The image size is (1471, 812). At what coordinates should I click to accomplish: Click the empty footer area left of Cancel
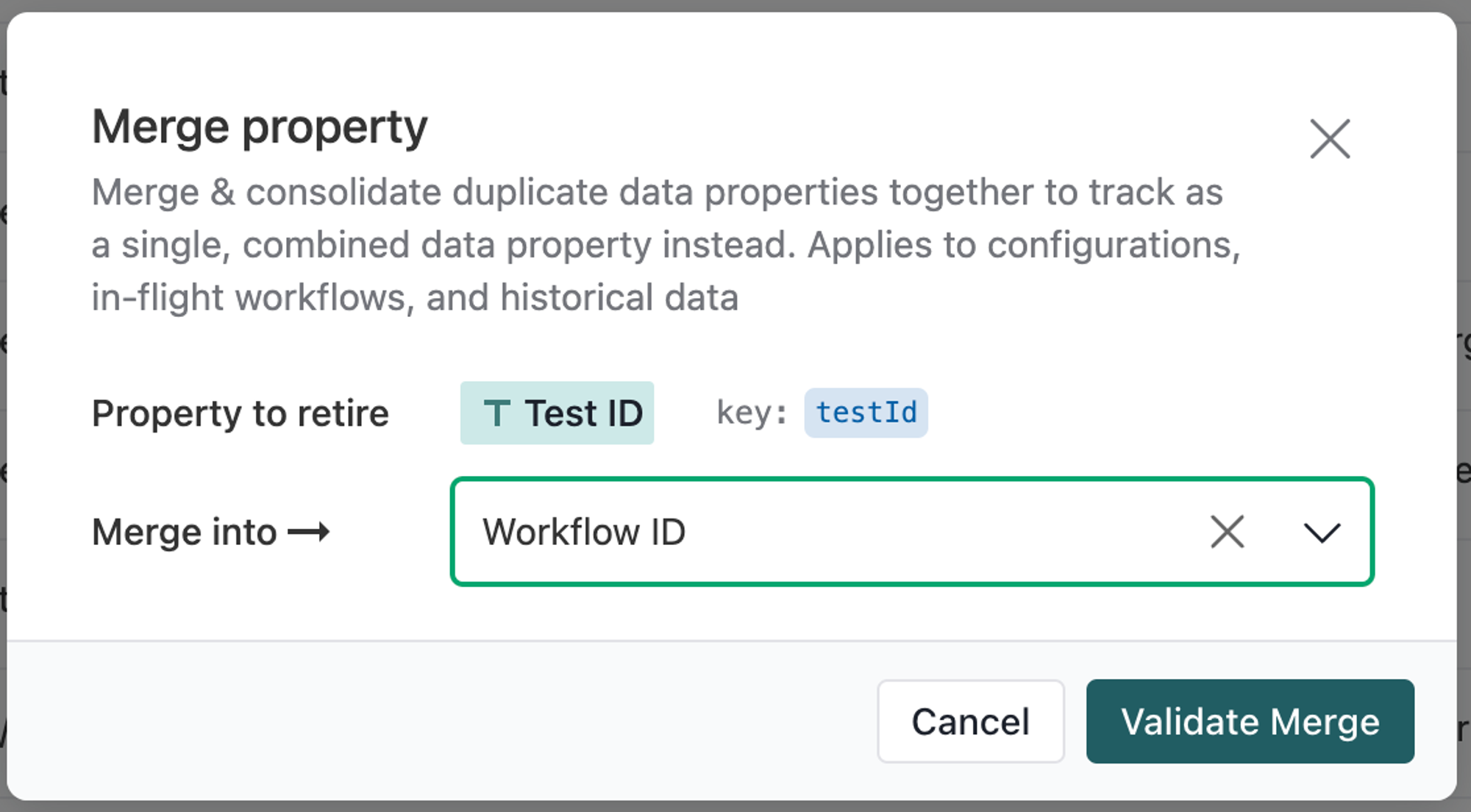coord(441,722)
